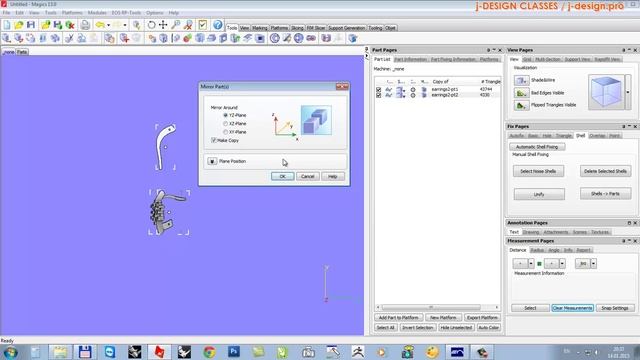Click the Hide Unselected button
Image resolution: width=640 pixels, height=360 pixels.
point(456,328)
